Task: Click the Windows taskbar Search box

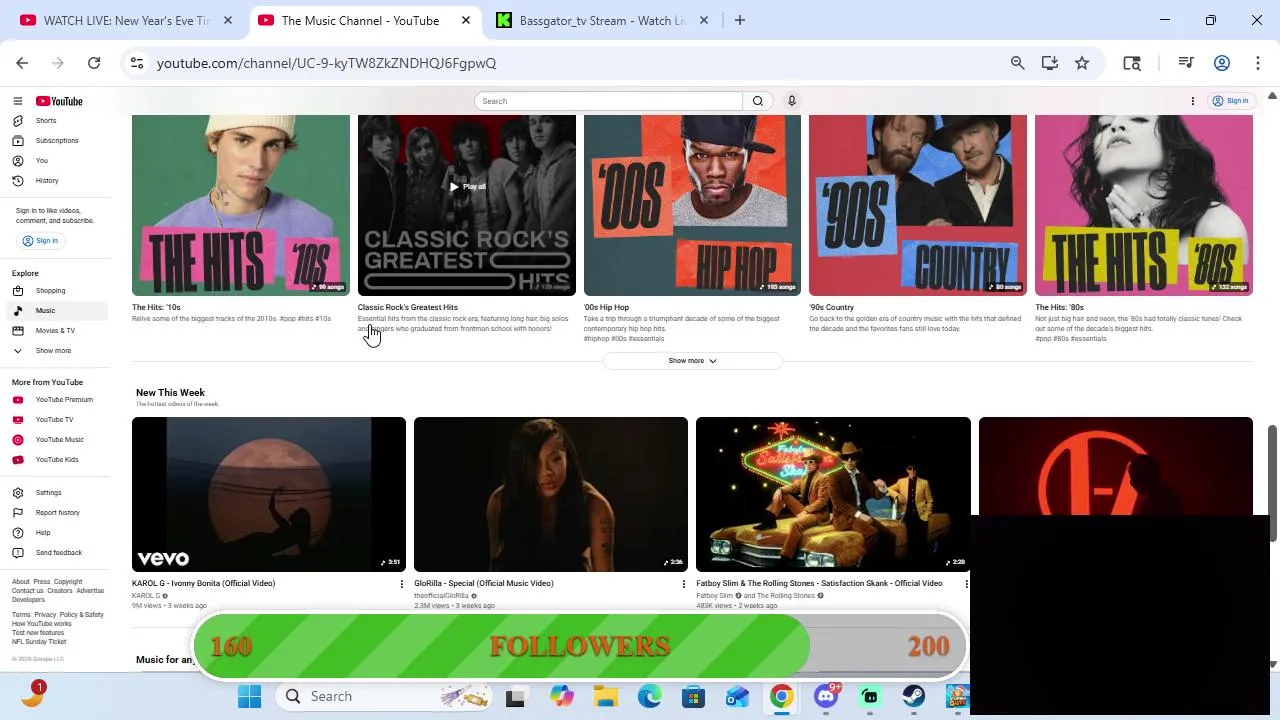Action: (x=385, y=697)
